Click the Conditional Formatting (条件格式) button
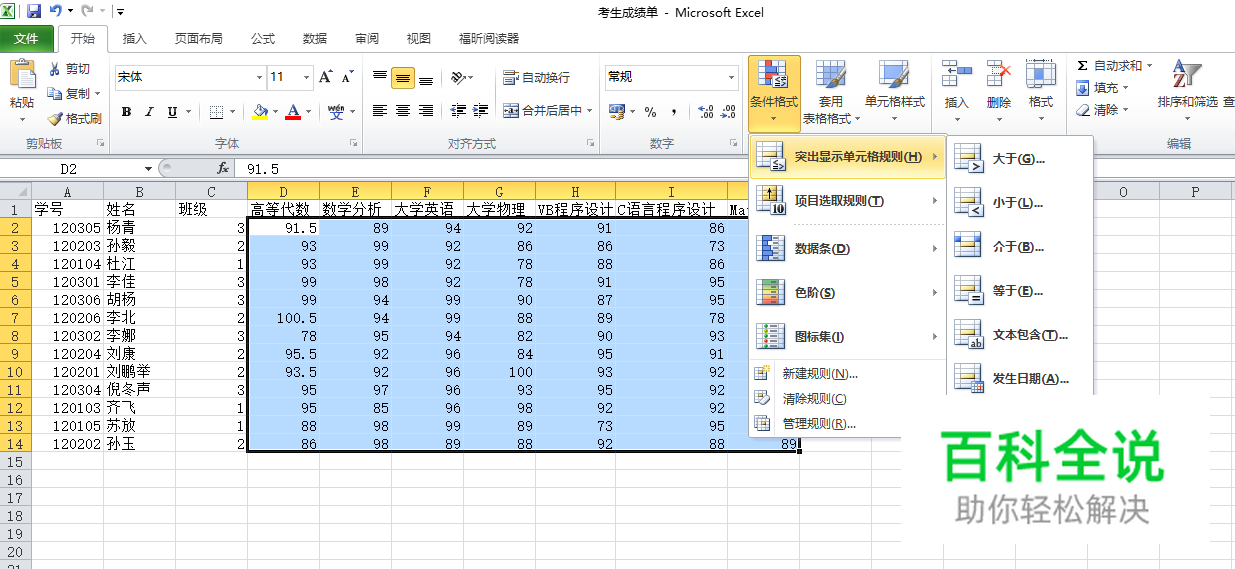Viewport: 1235px width, 569px height. (774, 93)
